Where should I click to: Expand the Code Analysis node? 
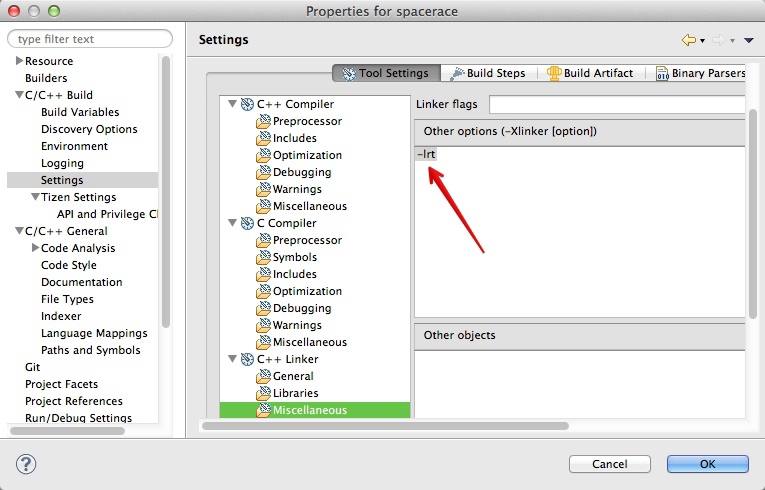(35, 247)
